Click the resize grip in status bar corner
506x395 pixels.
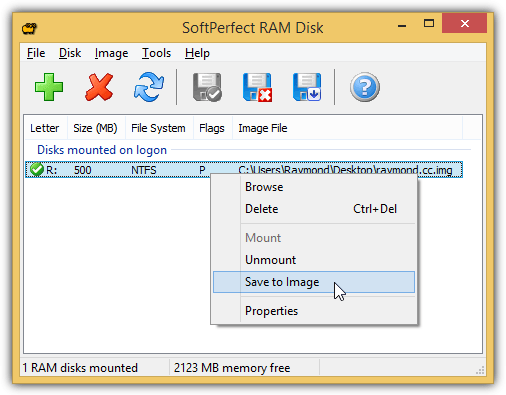click(480, 370)
